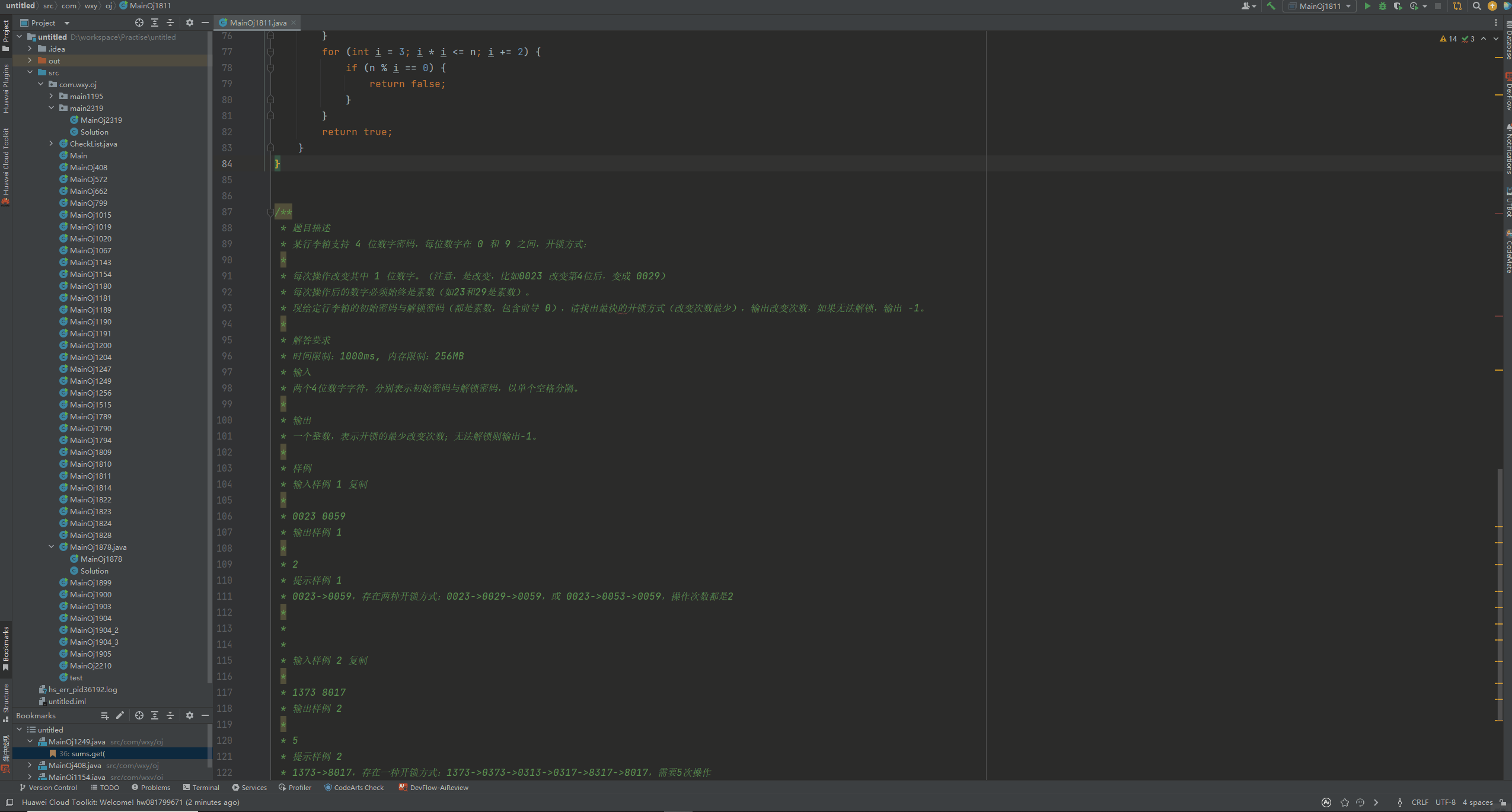
Task: Open Project panel settings gear
Action: (190, 23)
